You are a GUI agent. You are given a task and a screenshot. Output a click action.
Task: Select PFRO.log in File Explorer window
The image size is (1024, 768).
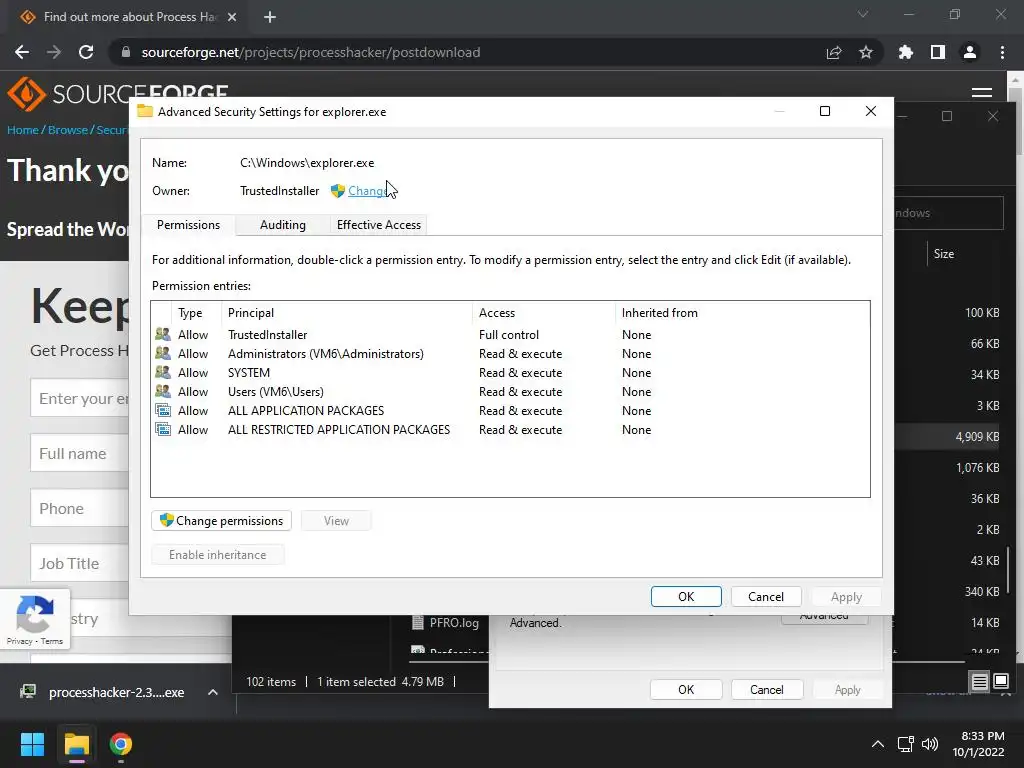pos(446,622)
